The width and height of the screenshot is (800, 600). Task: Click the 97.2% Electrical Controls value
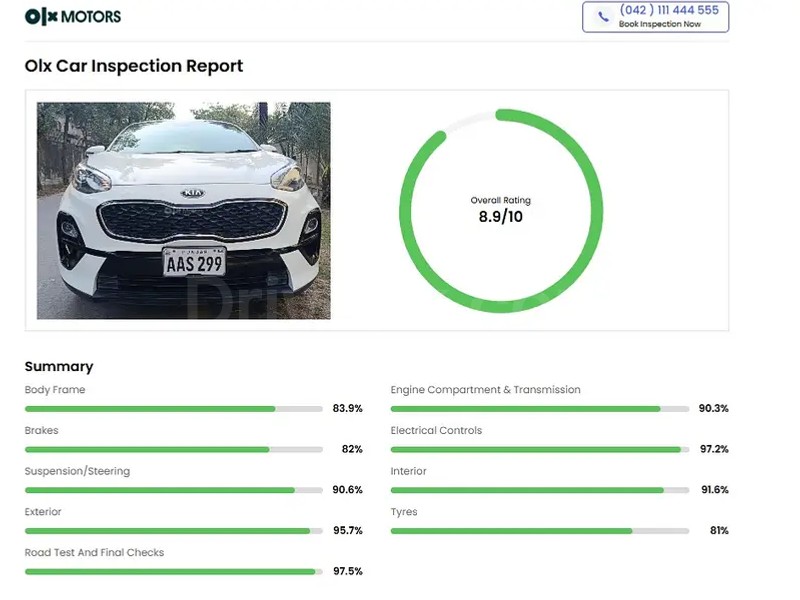click(713, 450)
